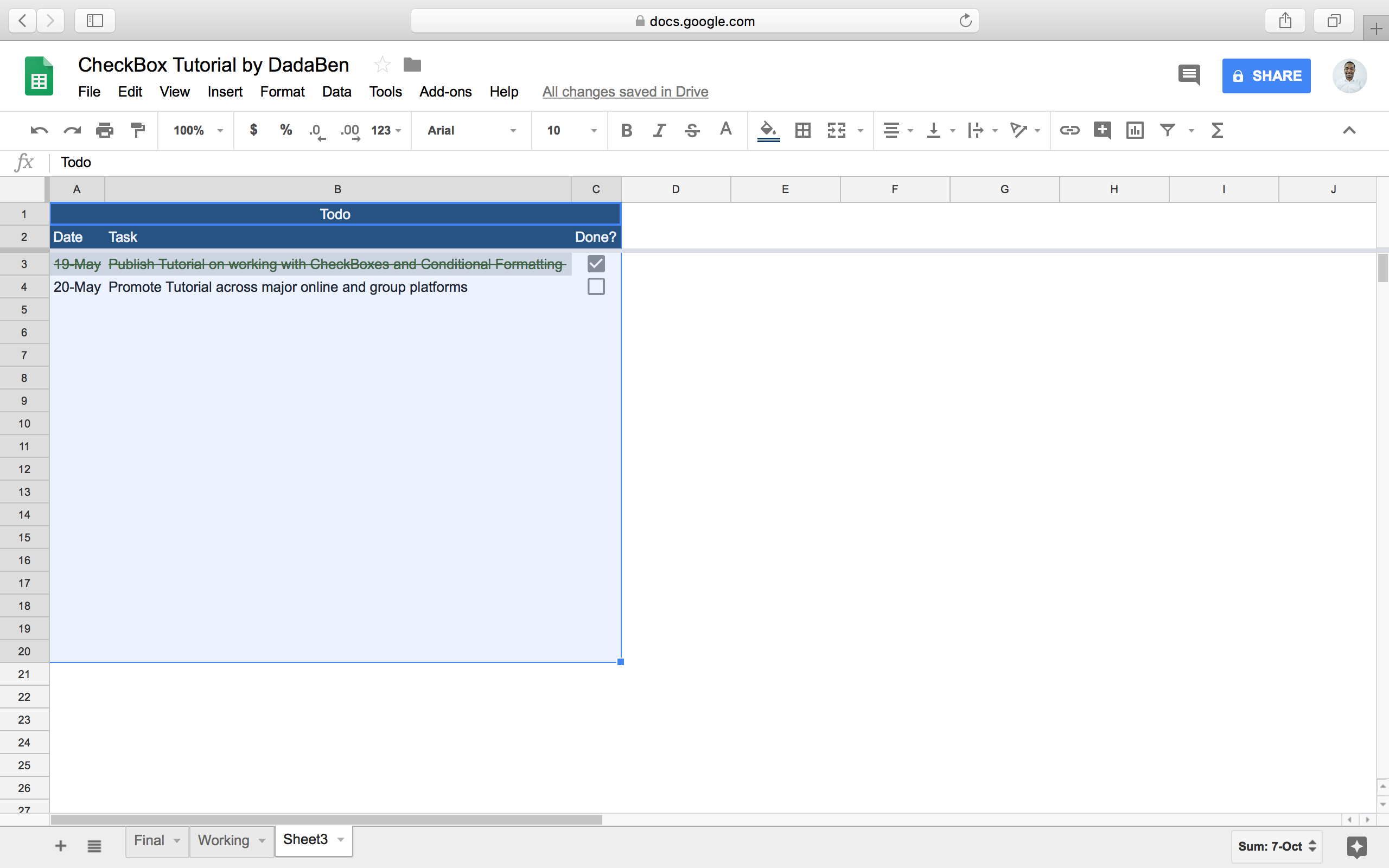
Task: Switch to the Final sheet tab
Action: 149,840
